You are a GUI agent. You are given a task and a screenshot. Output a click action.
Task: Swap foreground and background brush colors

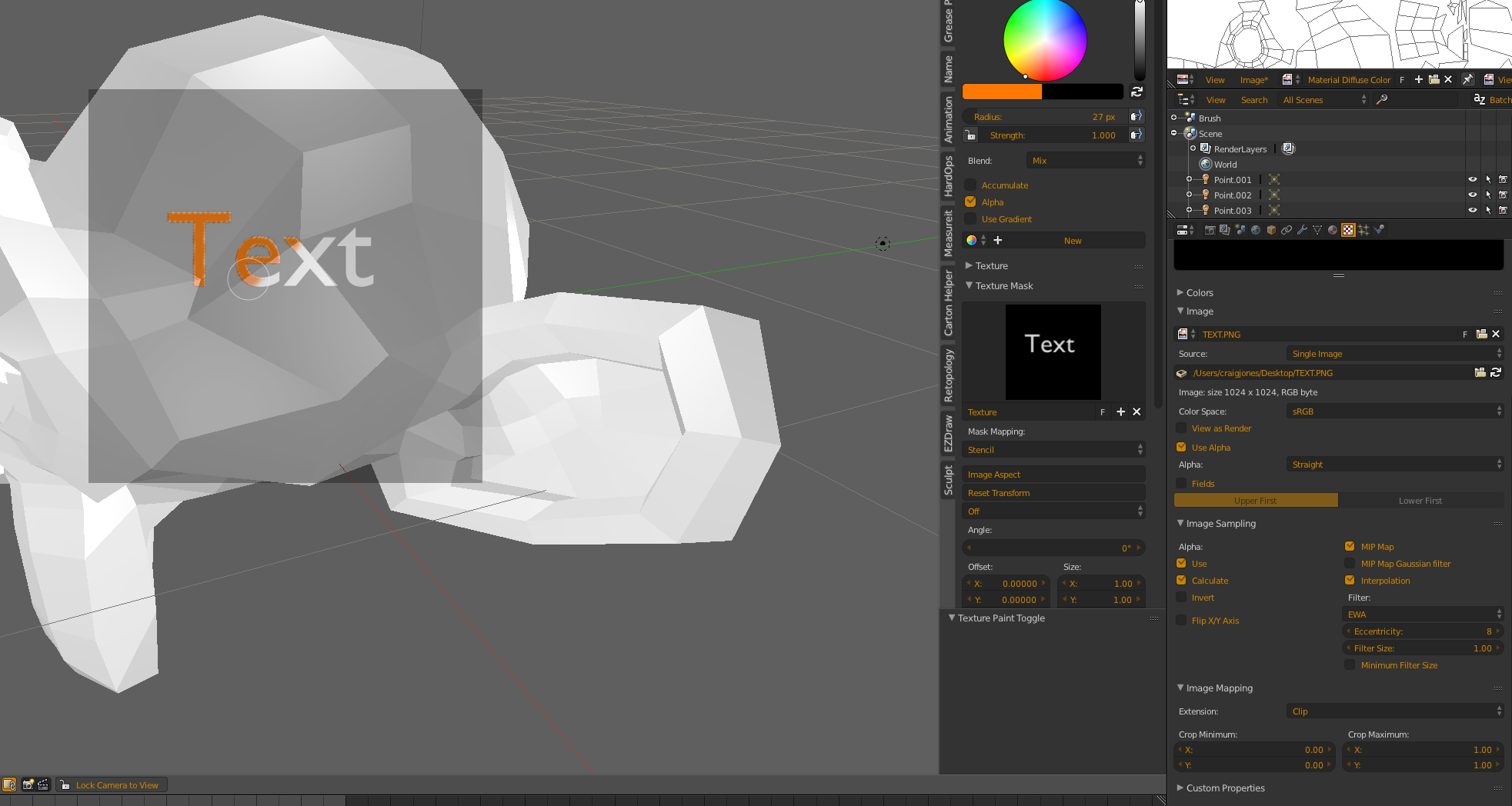(x=1137, y=92)
